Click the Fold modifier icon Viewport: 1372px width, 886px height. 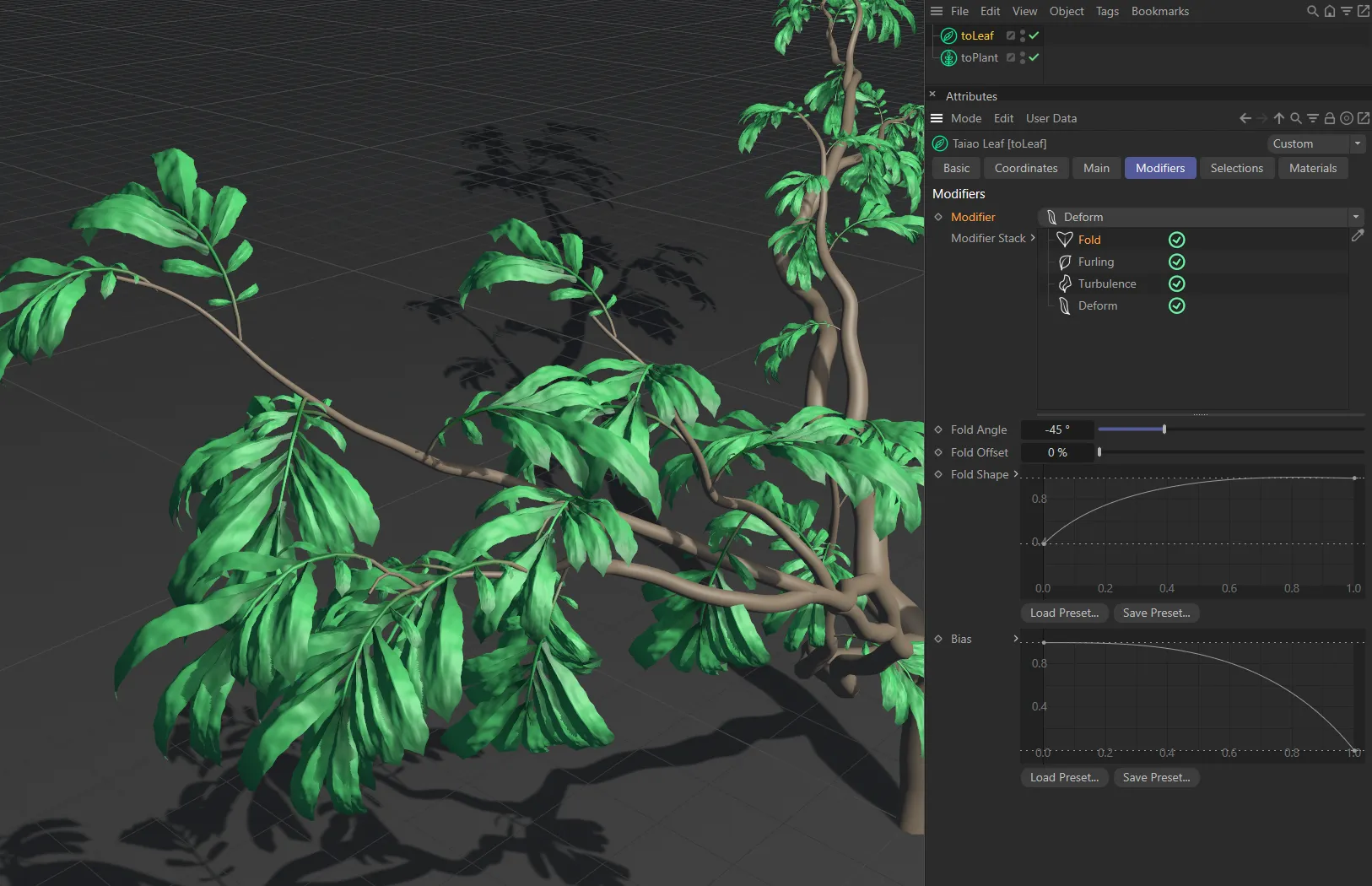[x=1063, y=240]
